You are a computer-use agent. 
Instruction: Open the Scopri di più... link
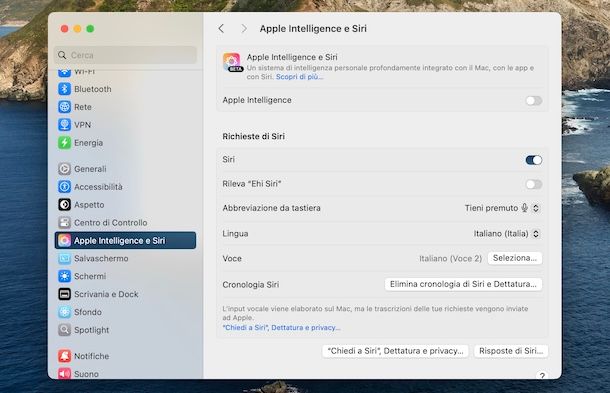pyautogui.click(x=300, y=77)
